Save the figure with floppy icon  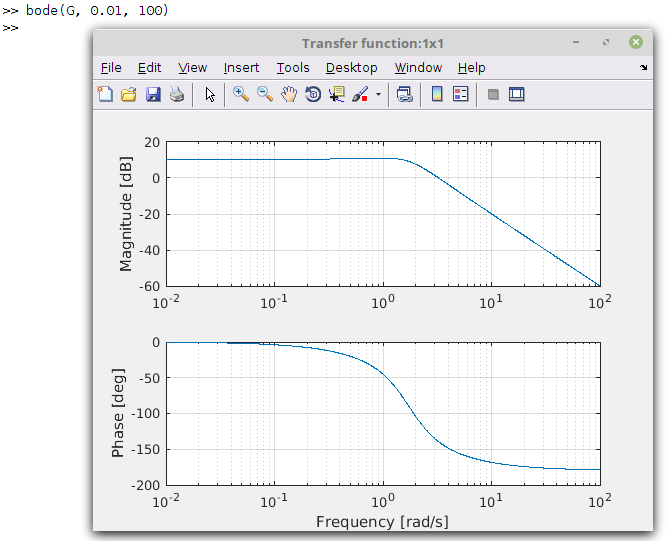pyautogui.click(x=153, y=94)
